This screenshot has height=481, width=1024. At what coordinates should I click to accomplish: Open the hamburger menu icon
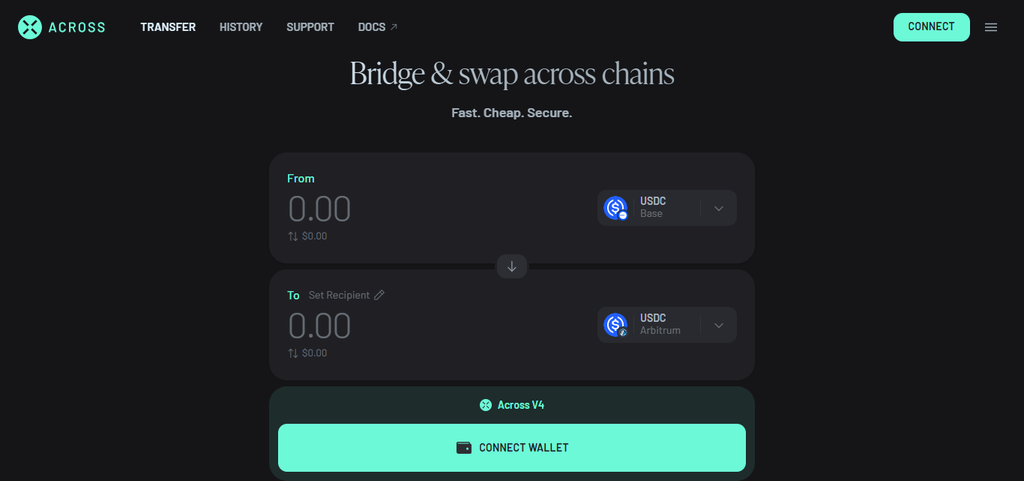pyautogui.click(x=991, y=27)
